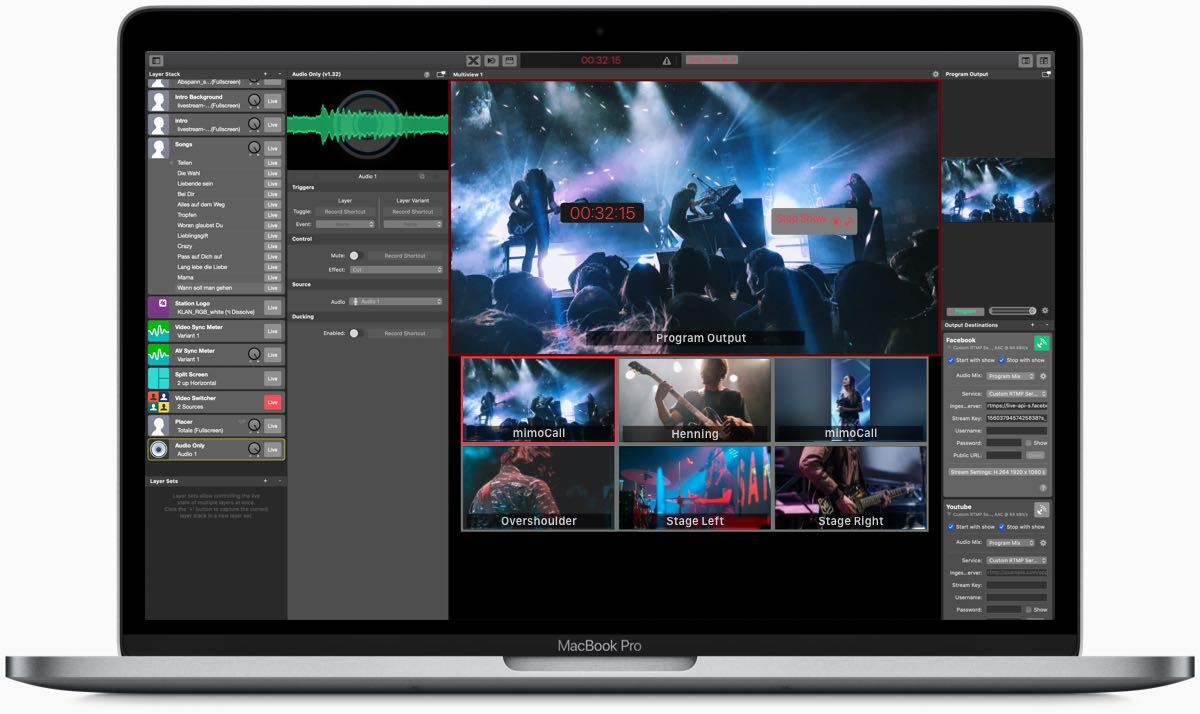
Task: Add a new layer with the plus icon
Action: pyautogui.click(x=265, y=73)
